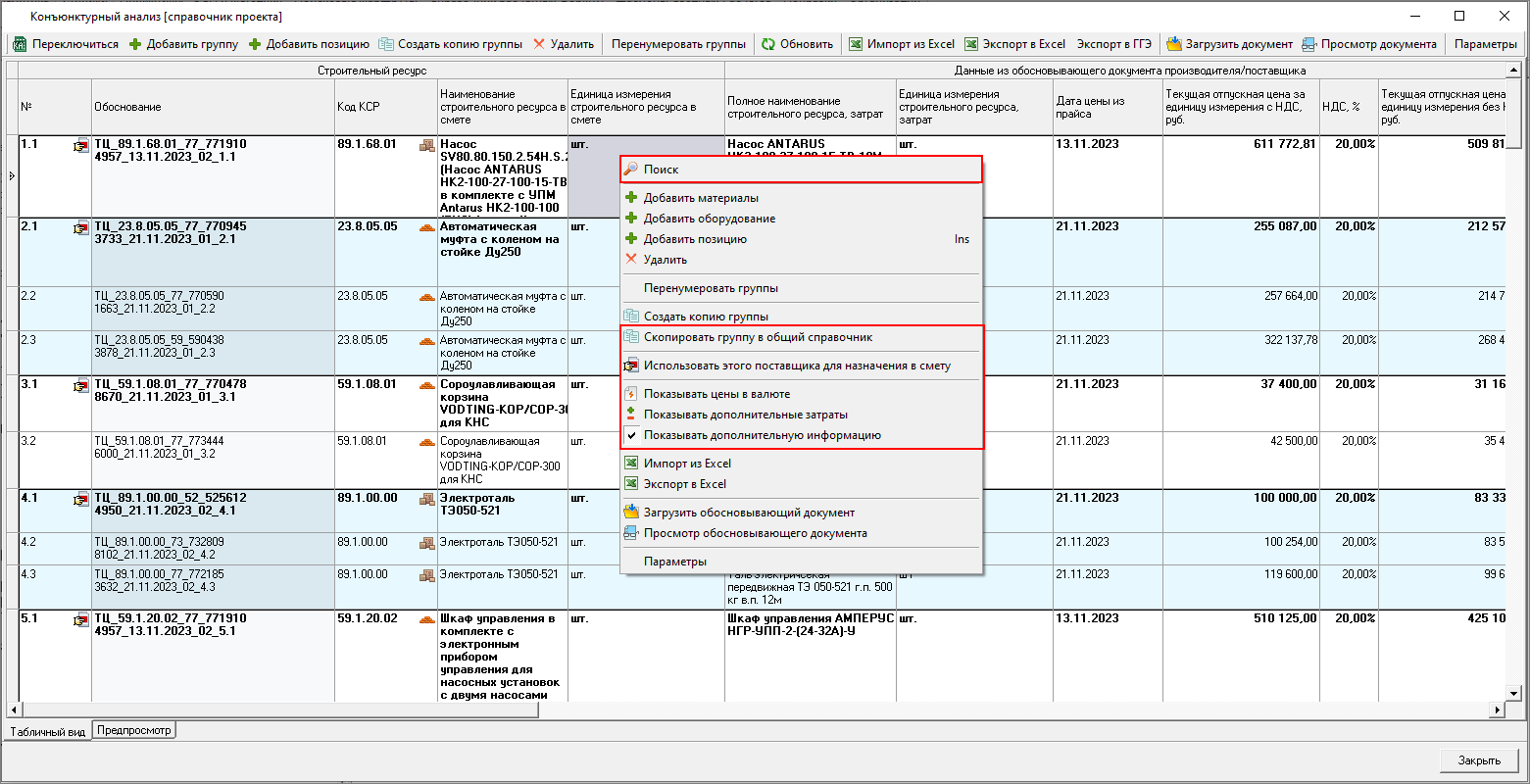The width and height of the screenshot is (1530, 784).
Task: Click Просмотр документа toolbar button
Action: tap(1369, 44)
